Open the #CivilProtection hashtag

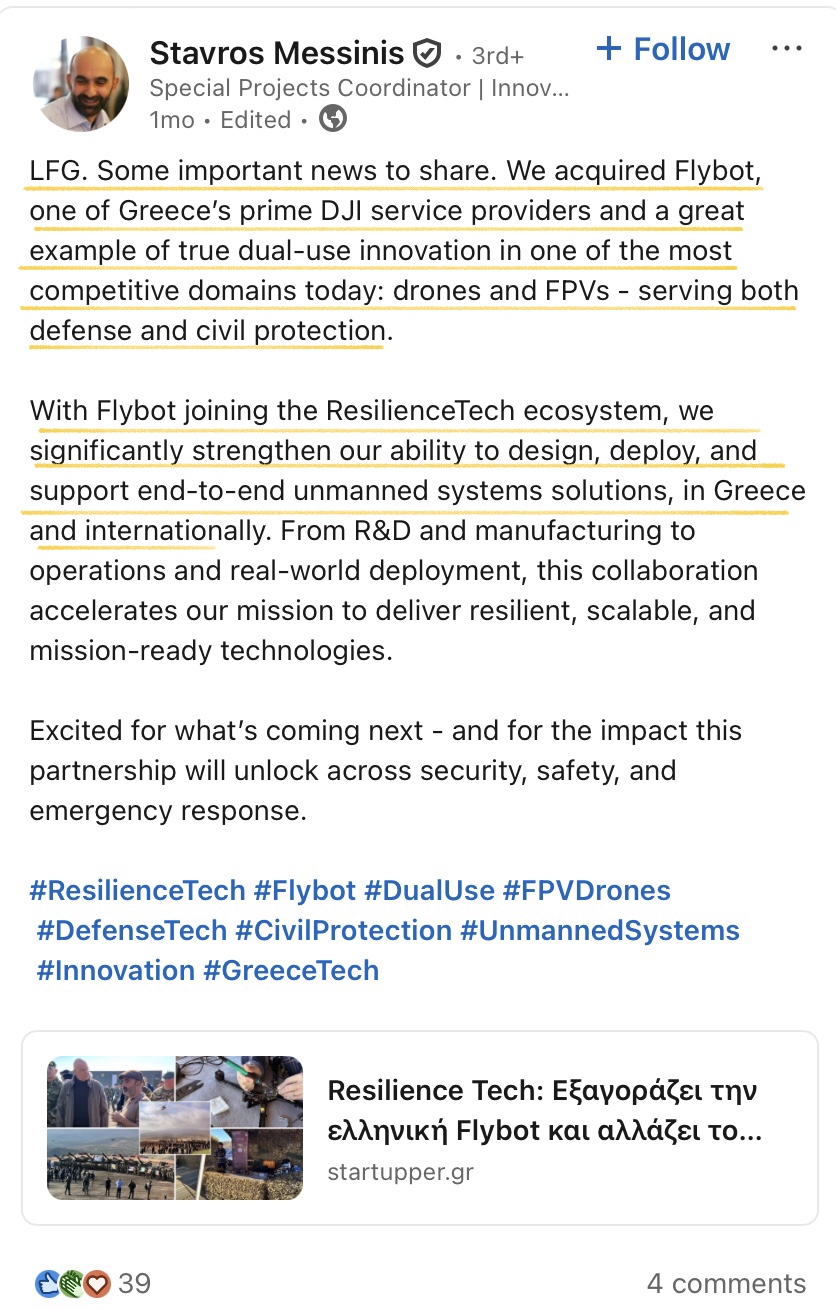[343, 930]
